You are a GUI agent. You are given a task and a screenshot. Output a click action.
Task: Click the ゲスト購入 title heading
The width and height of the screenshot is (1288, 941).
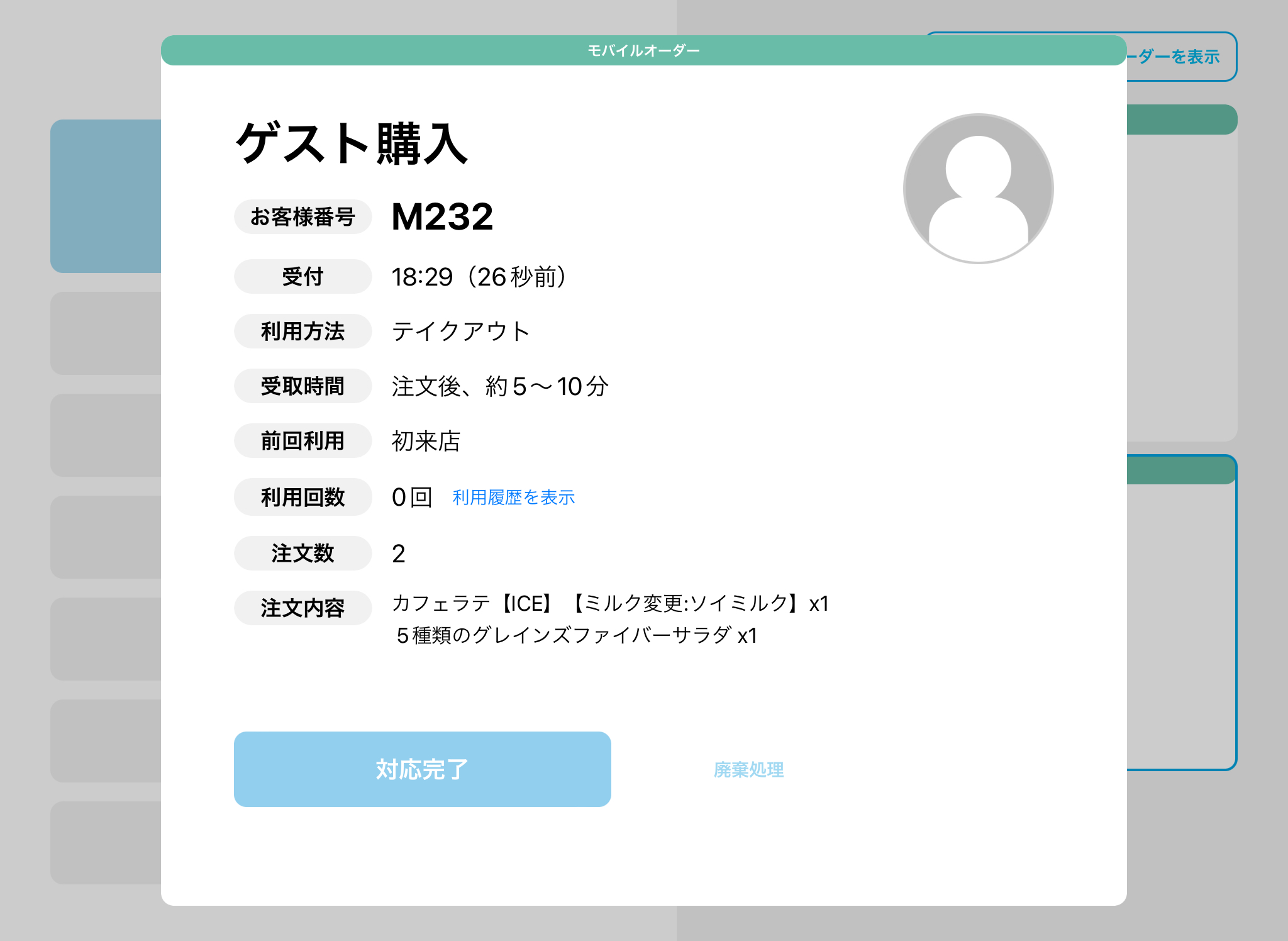pyautogui.click(x=352, y=144)
